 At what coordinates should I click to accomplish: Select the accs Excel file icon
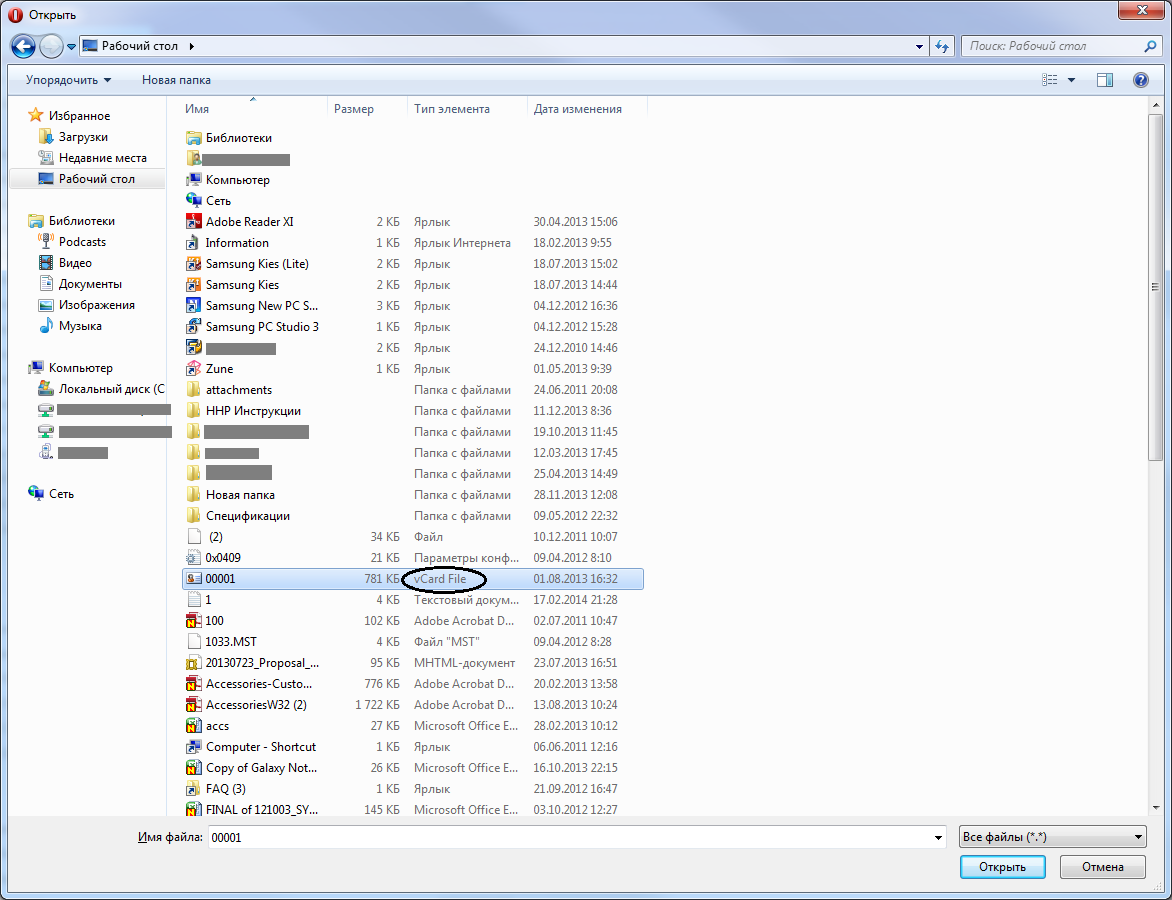pyautogui.click(x=194, y=725)
